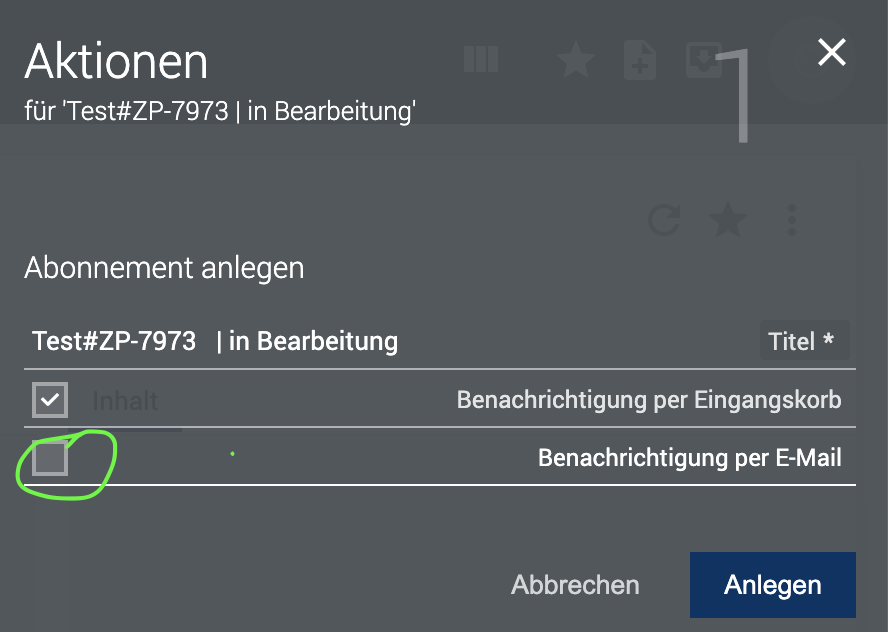The width and height of the screenshot is (888, 632).
Task: Click the Abbrechen button
Action: (x=575, y=585)
